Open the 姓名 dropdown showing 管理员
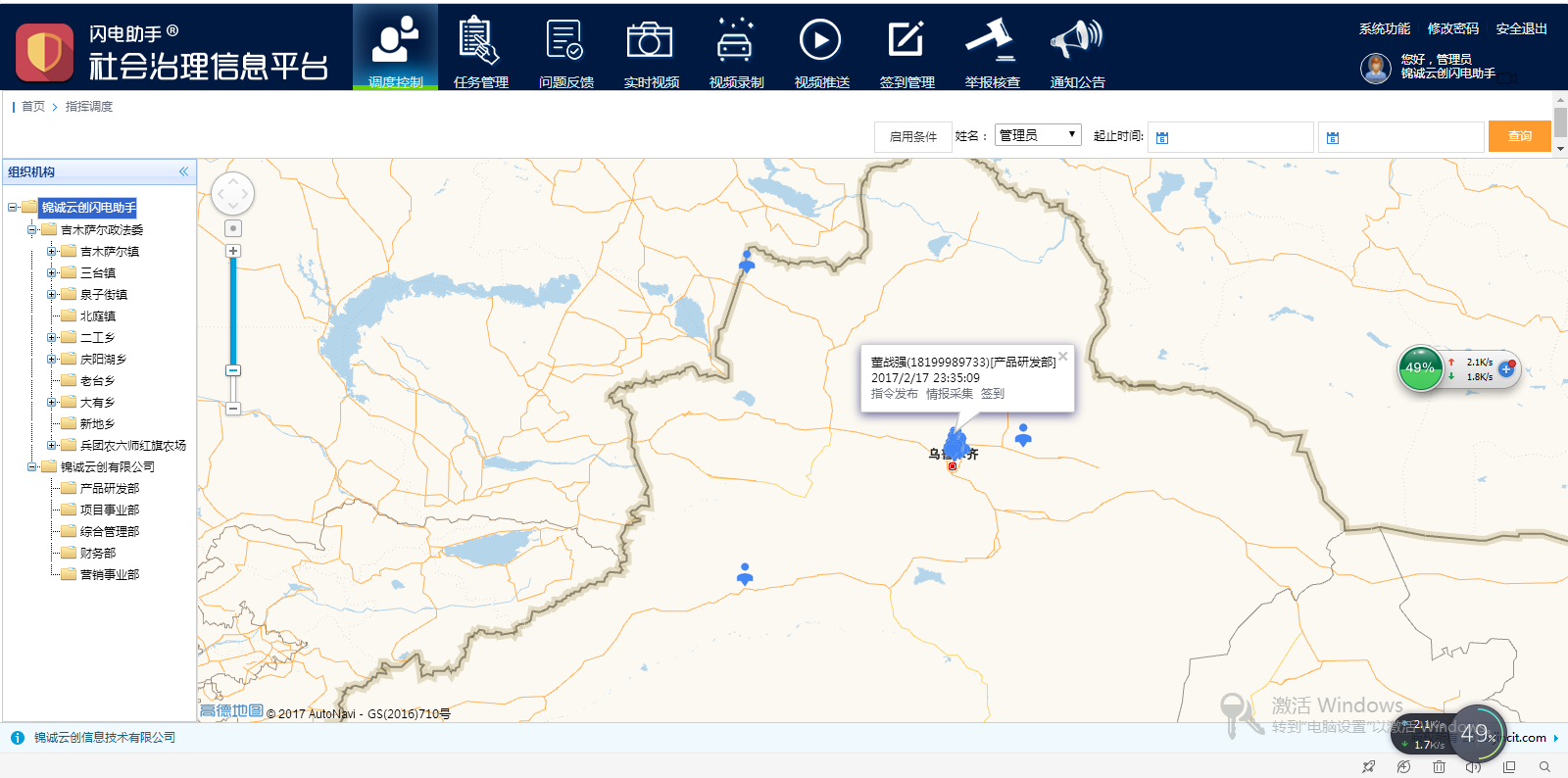1568x778 pixels. click(x=1038, y=135)
